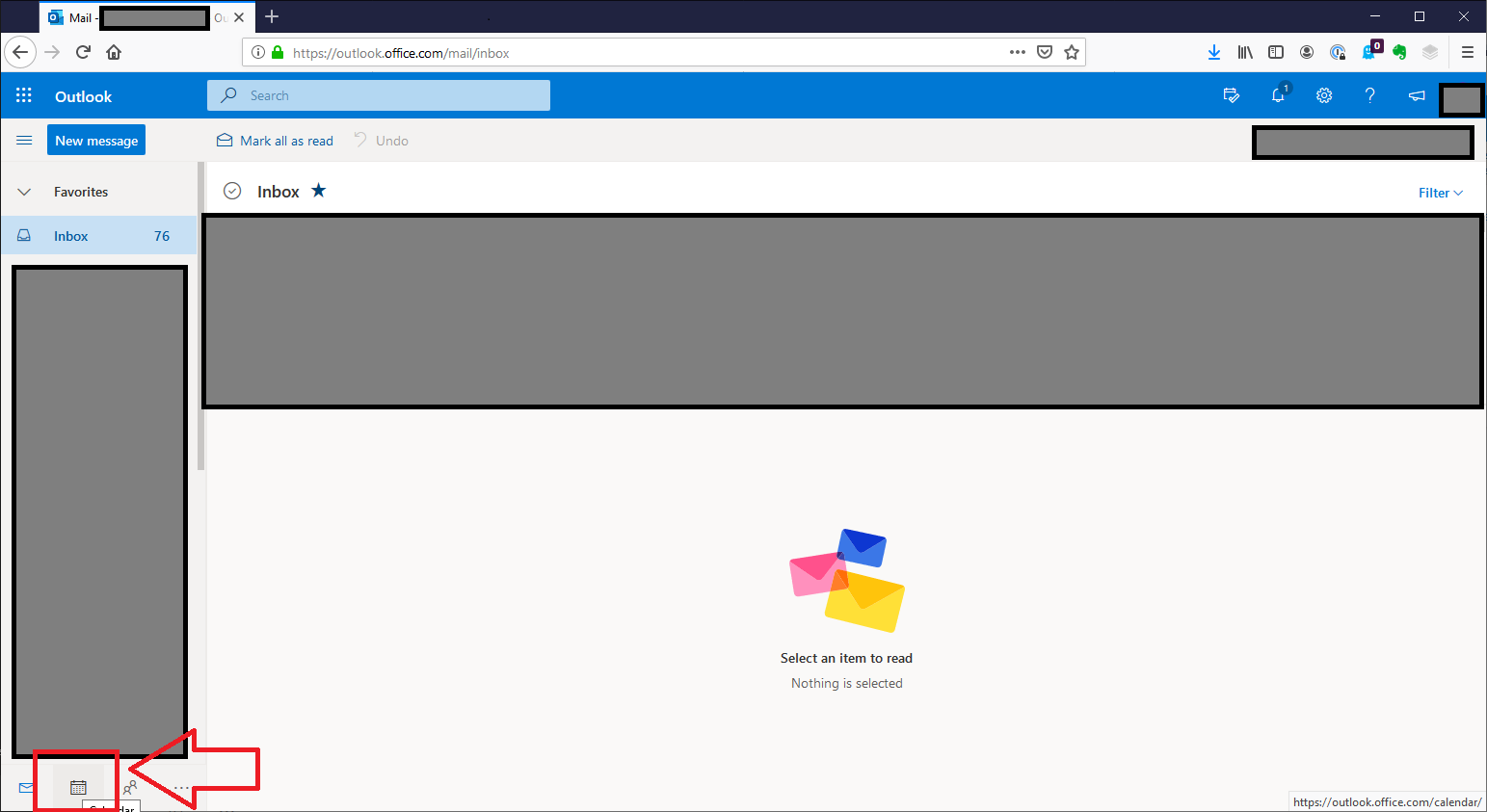The width and height of the screenshot is (1487, 812).
Task: Open page actions ellipsis in address bar
Action: (x=1018, y=52)
